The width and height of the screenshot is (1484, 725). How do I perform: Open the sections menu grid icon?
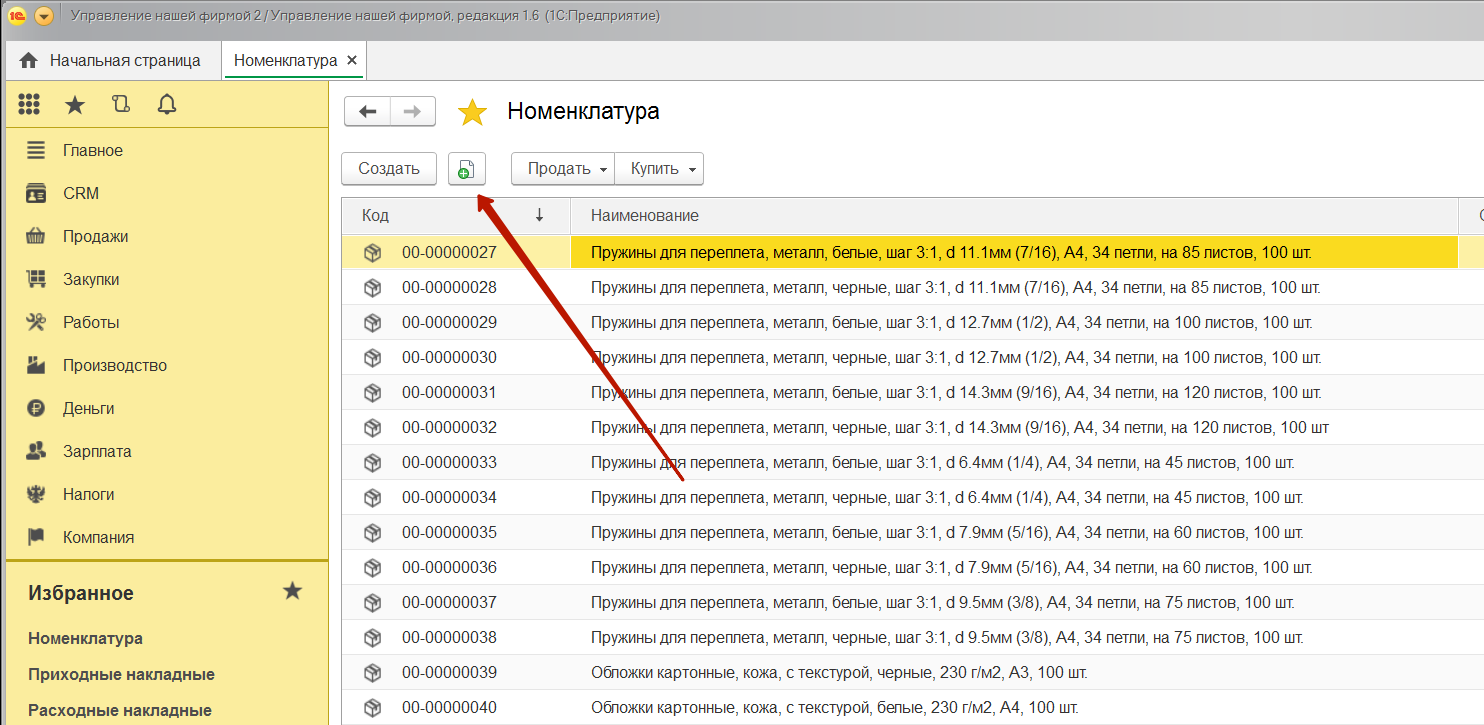pyautogui.click(x=29, y=104)
